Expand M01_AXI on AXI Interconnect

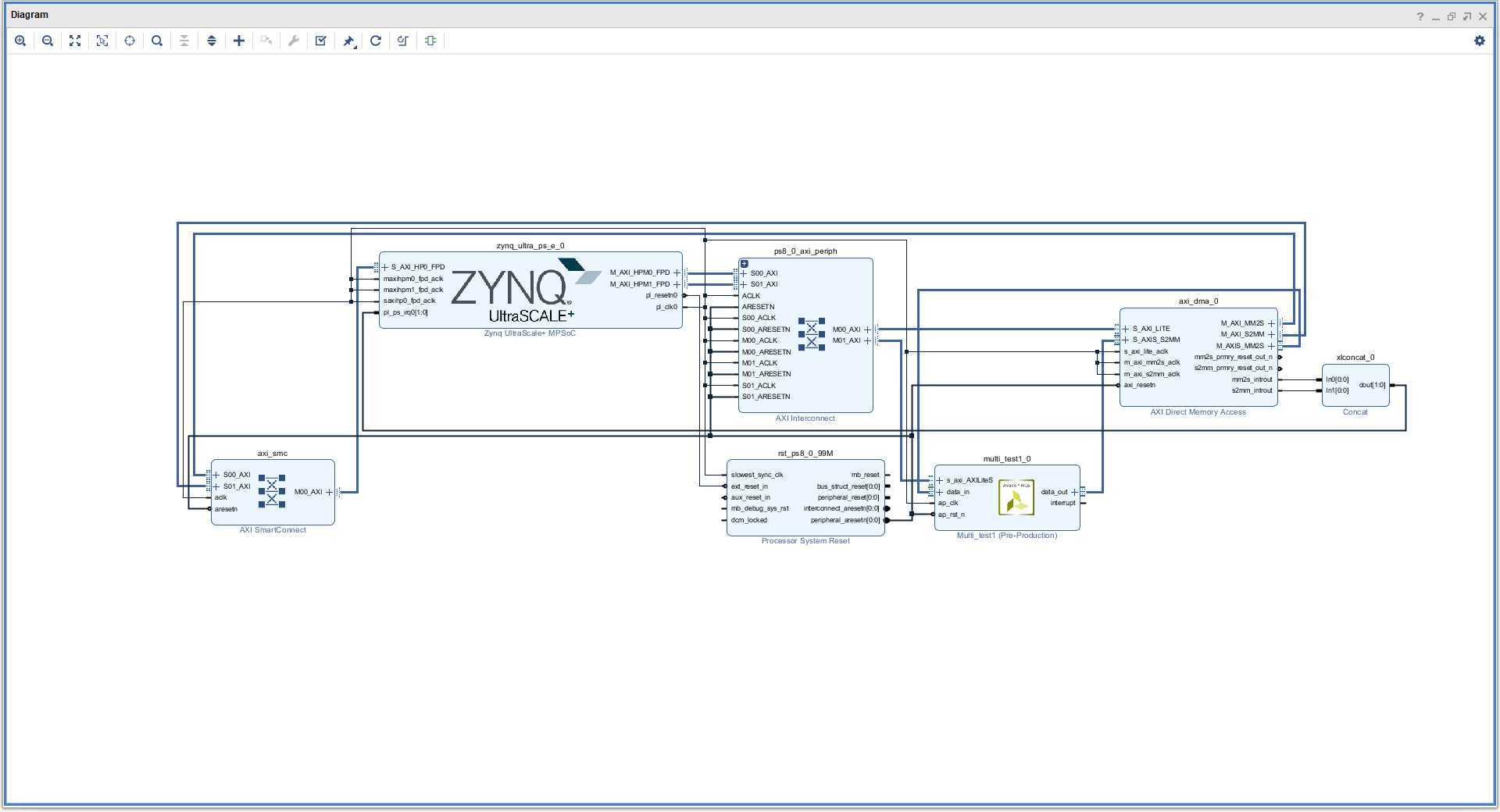click(867, 340)
